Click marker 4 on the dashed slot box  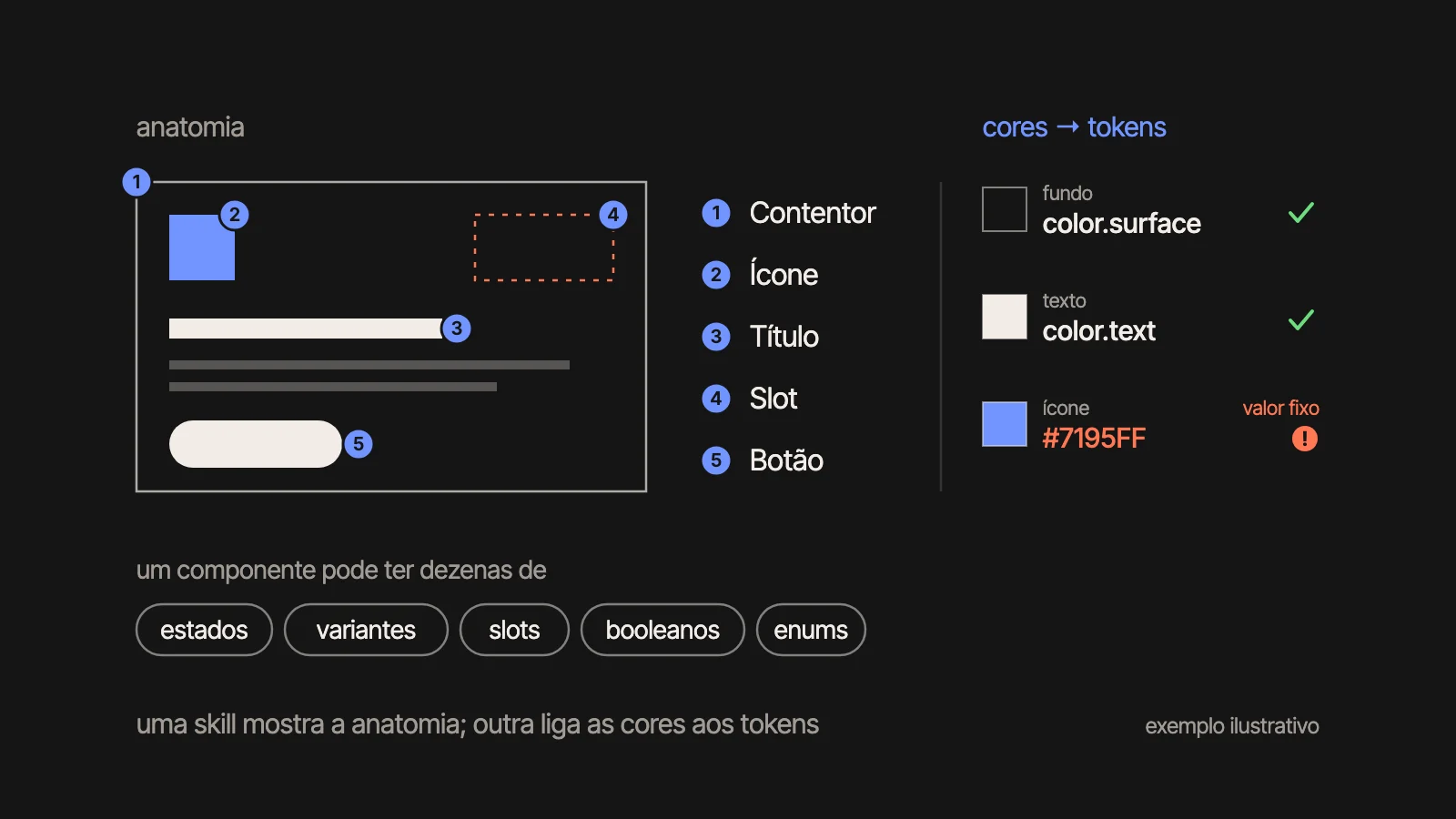click(613, 215)
